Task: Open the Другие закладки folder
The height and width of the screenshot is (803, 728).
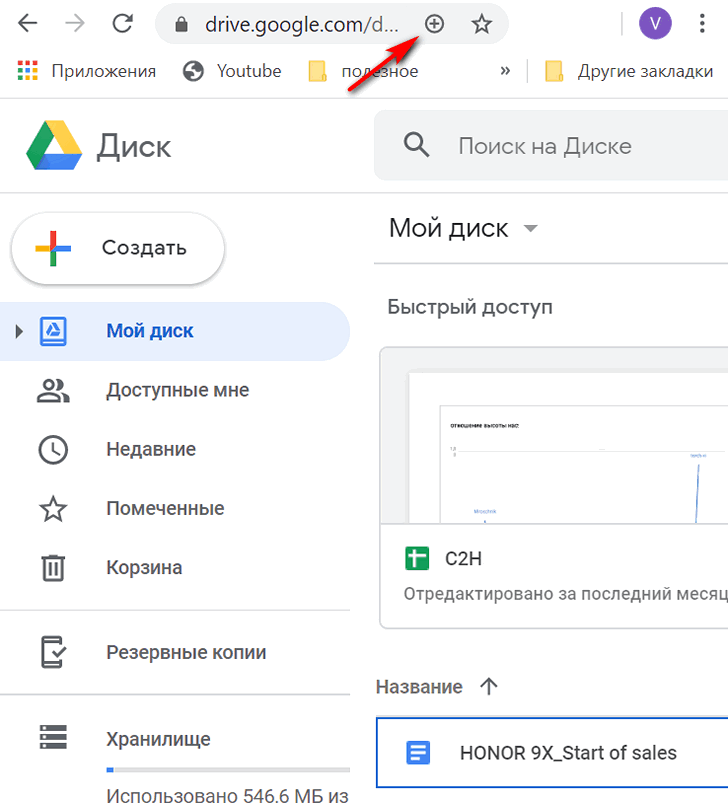Action: coord(629,71)
